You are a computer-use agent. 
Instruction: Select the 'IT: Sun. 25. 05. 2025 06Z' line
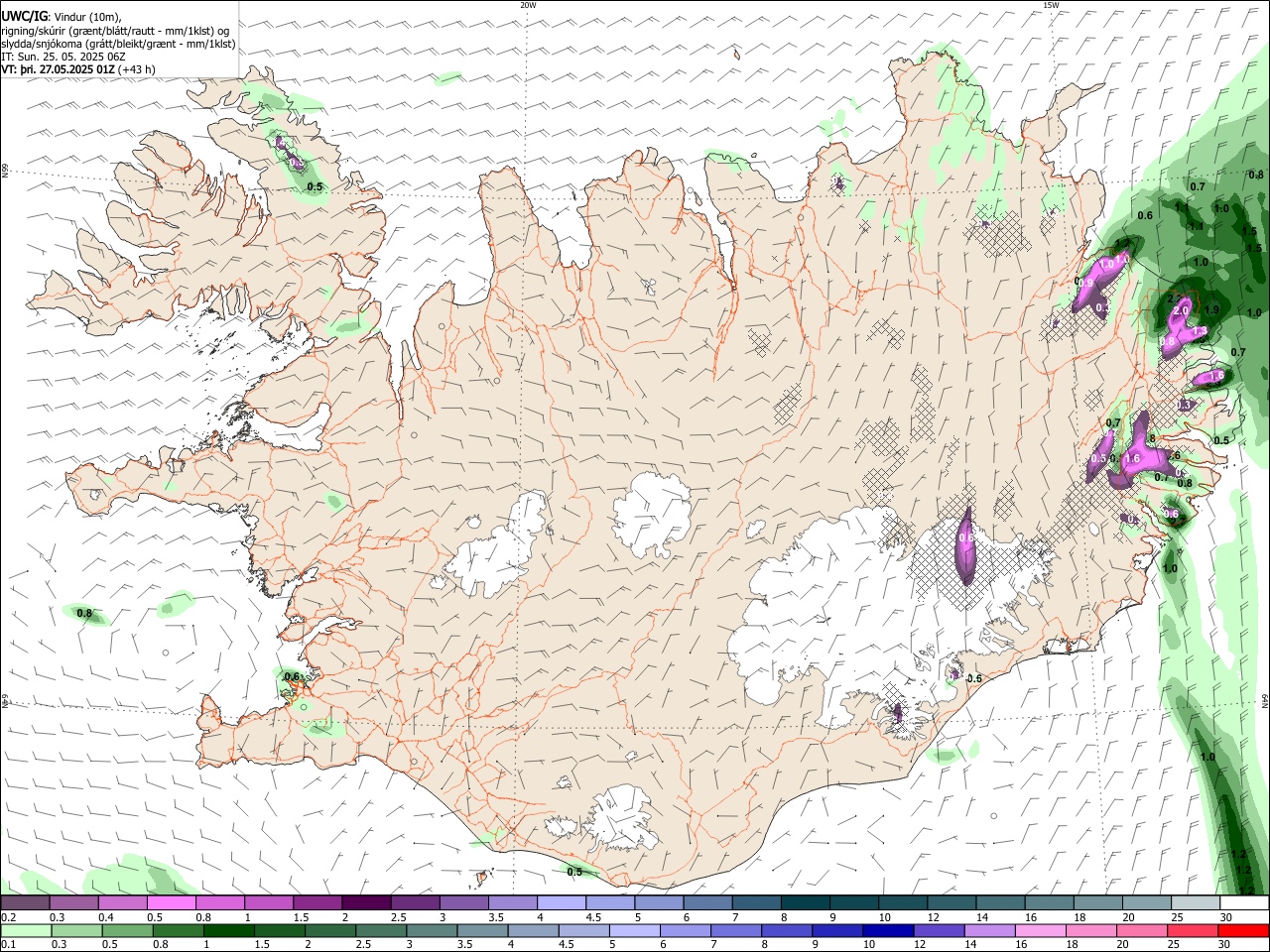point(63,58)
